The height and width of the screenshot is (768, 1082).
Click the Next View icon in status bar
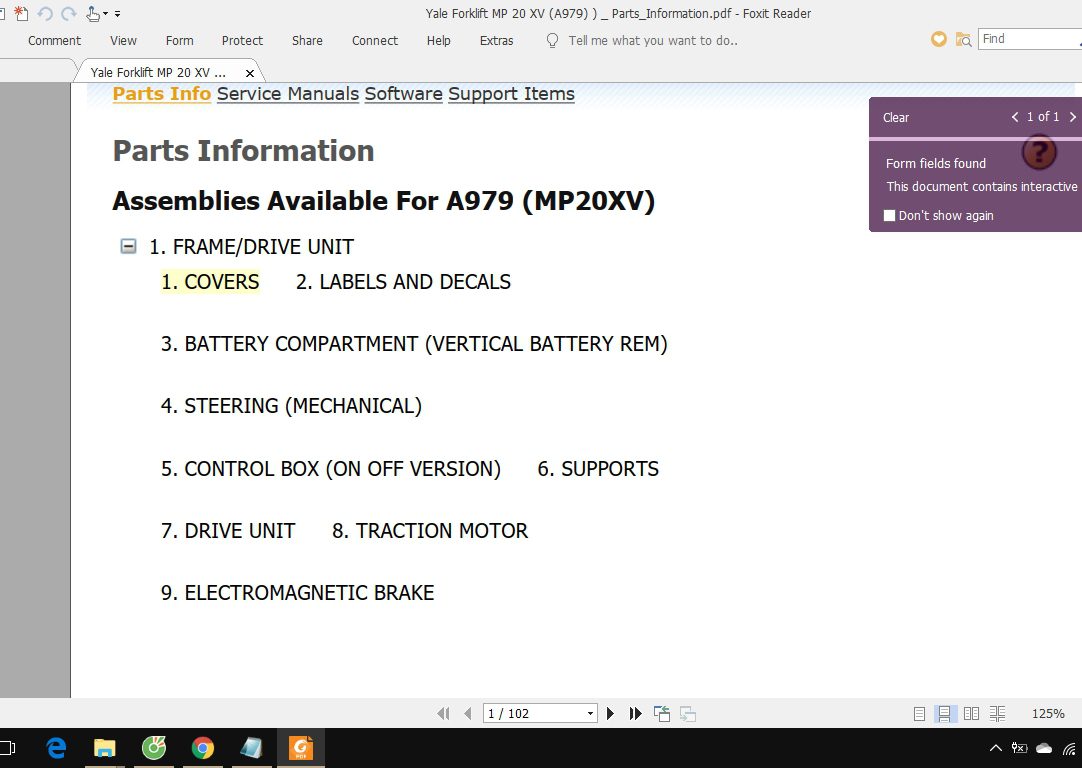click(x=687, y=713)
